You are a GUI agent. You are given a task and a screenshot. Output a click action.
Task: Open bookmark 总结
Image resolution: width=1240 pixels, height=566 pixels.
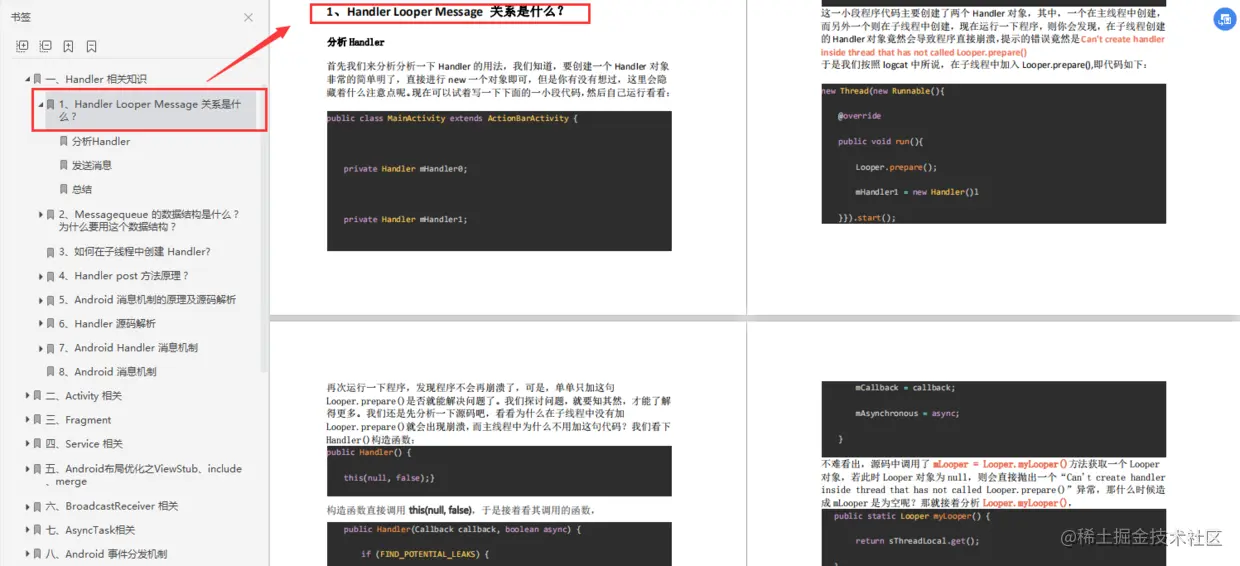(x=82, y=190)
